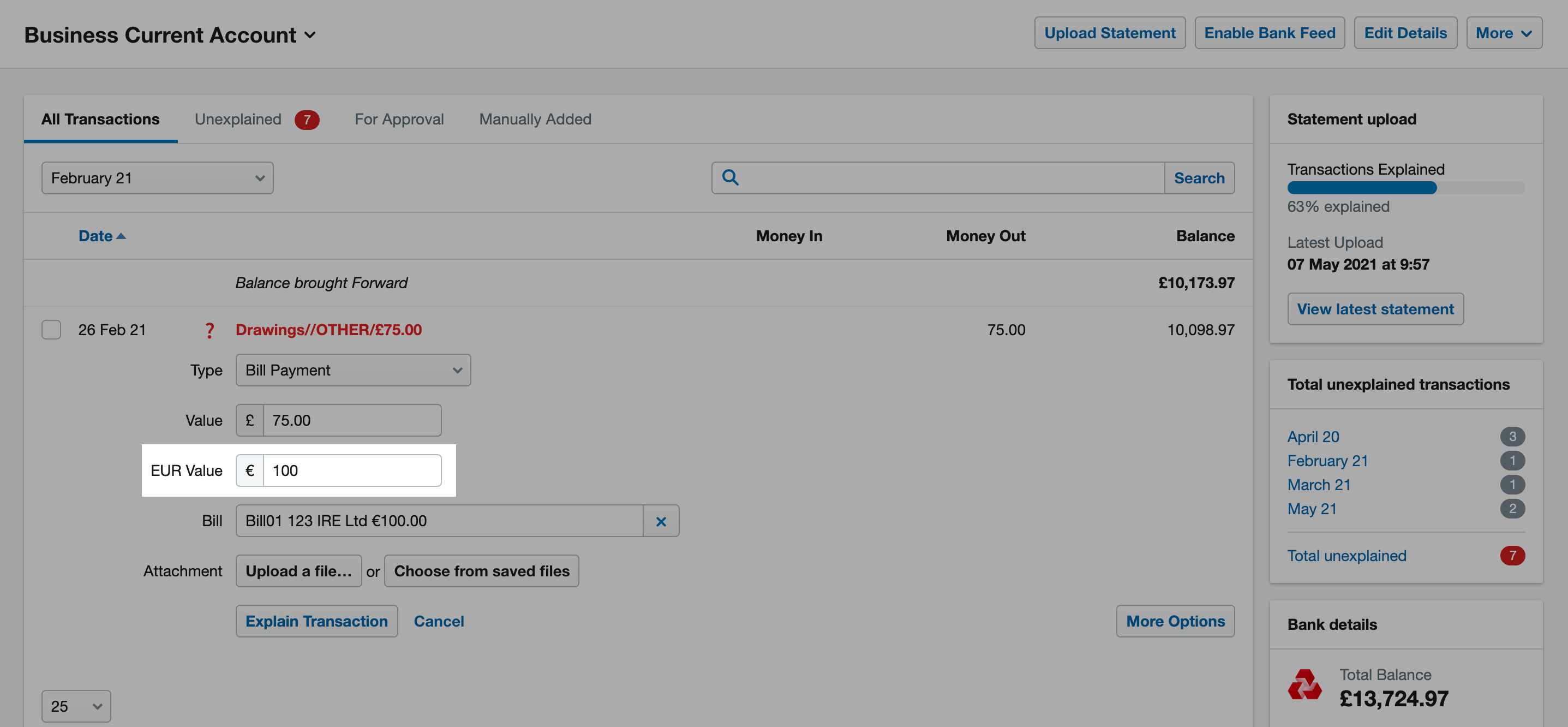Click the Money In column header
Viewport: 1568px width, 727px height.
click(789, 236)
